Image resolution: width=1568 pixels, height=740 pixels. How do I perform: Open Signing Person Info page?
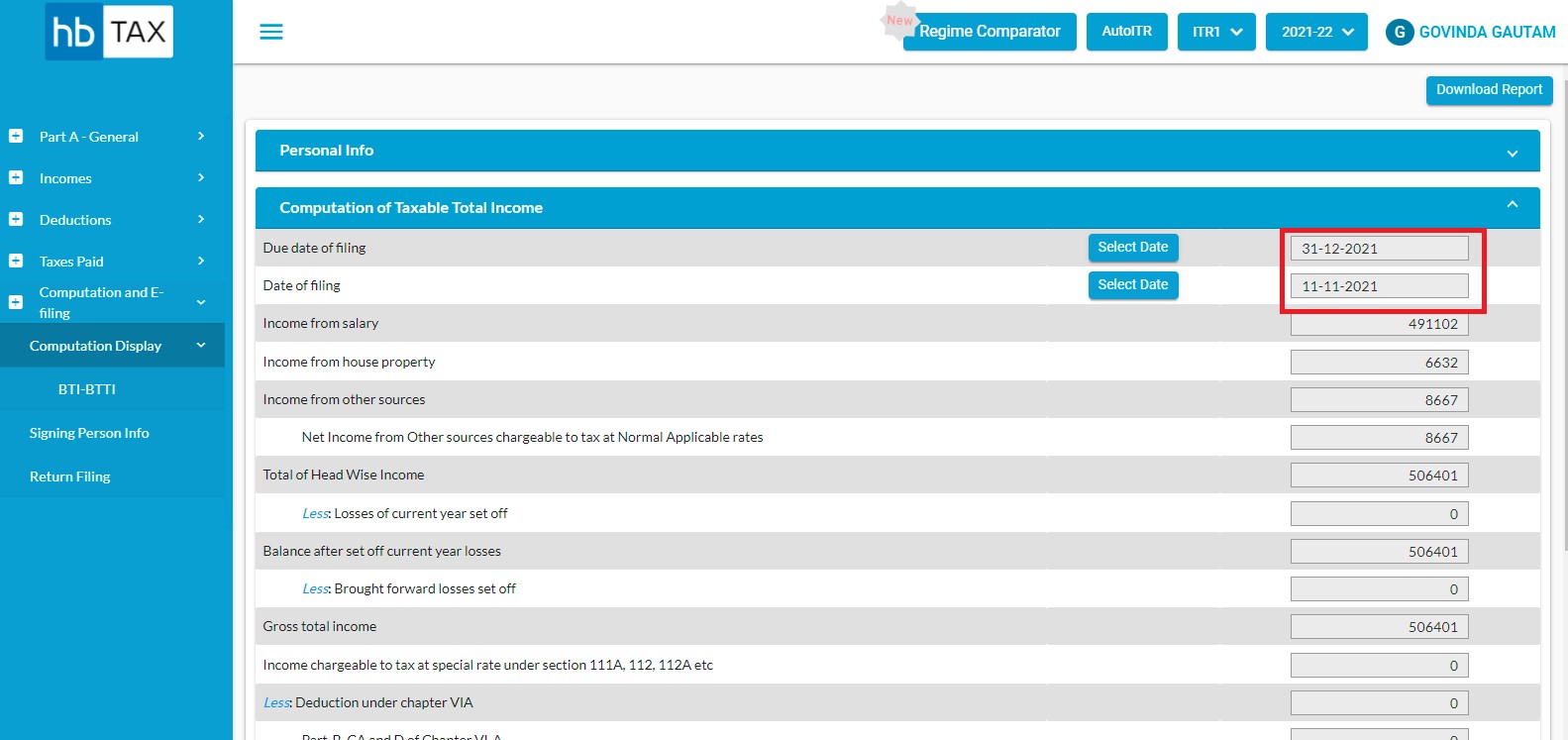click(89, 433)
